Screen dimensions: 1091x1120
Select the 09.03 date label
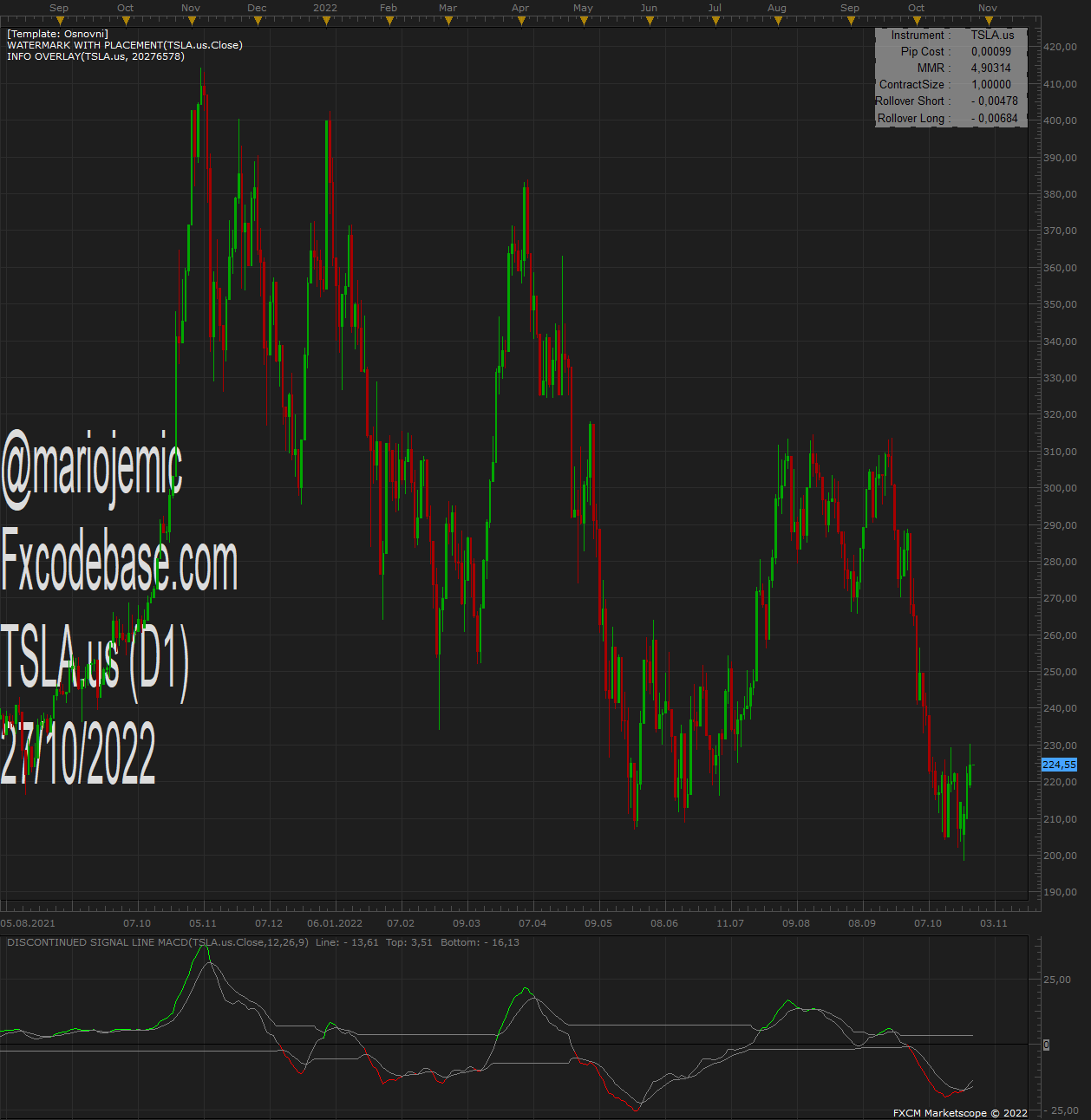[467, 923]
